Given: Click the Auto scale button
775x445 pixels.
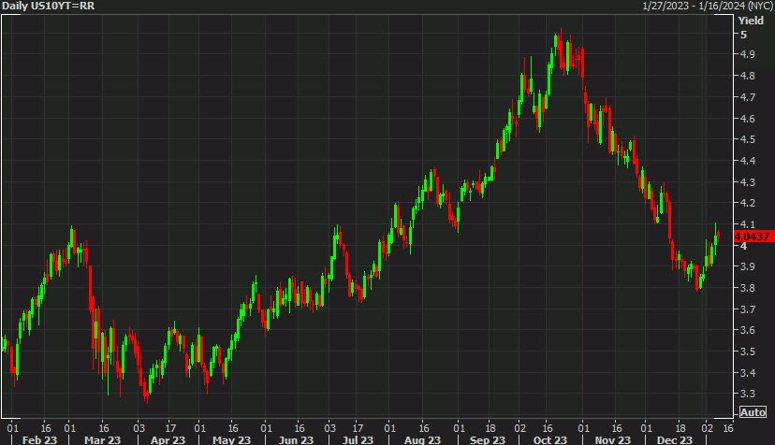Looking at the screenshot, I should coord(753,412).
